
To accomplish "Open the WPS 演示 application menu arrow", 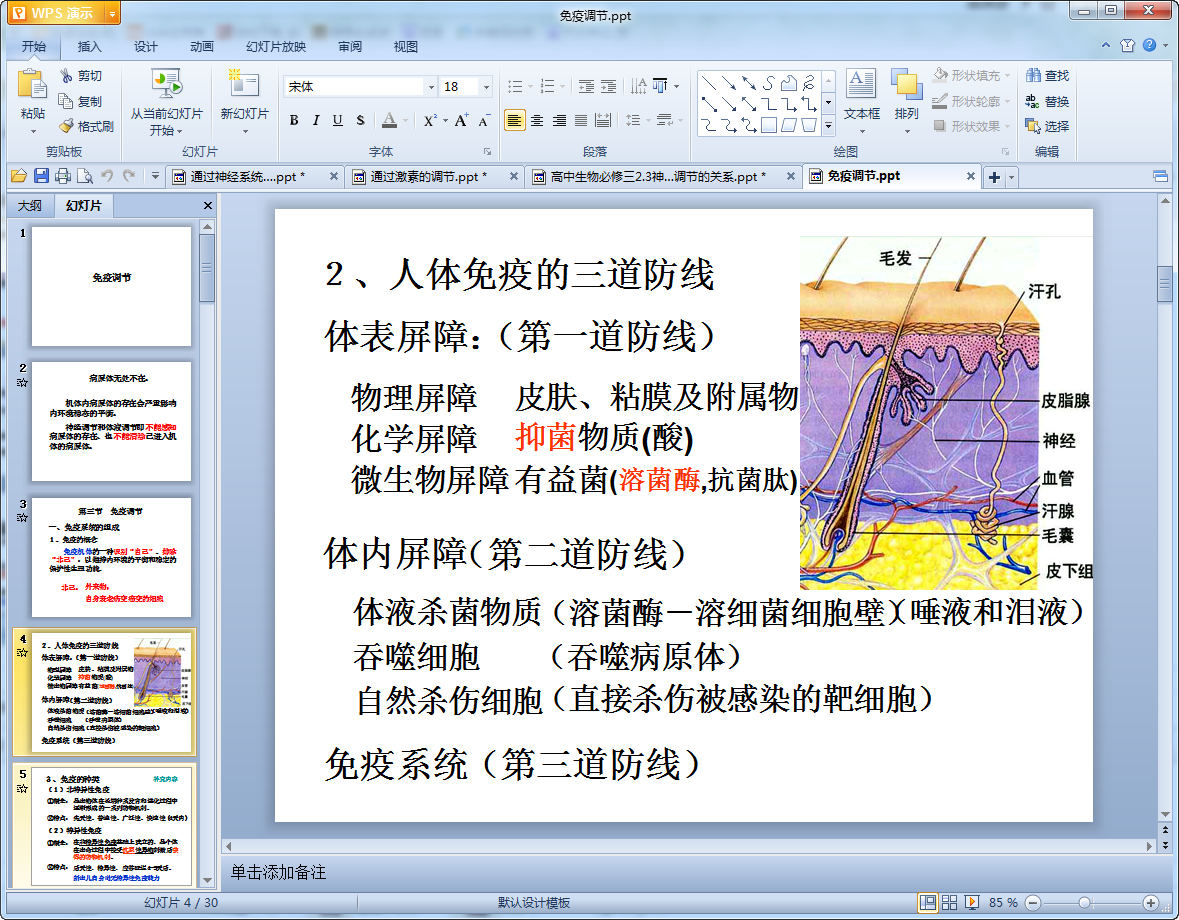I will pyautogui.click(x=112, y=14).
